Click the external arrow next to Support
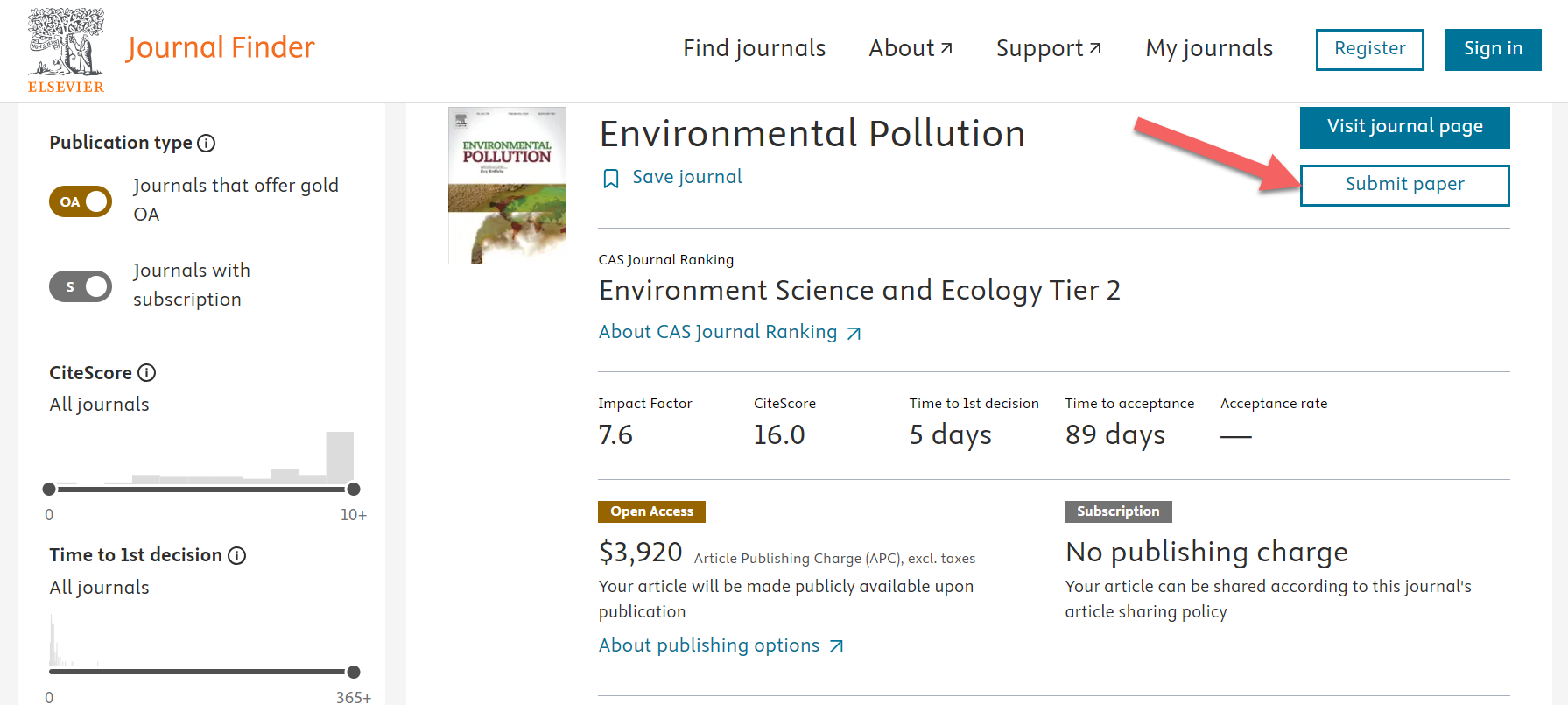Screen dimensions: 1568x705 click(x=1095, y=48)
